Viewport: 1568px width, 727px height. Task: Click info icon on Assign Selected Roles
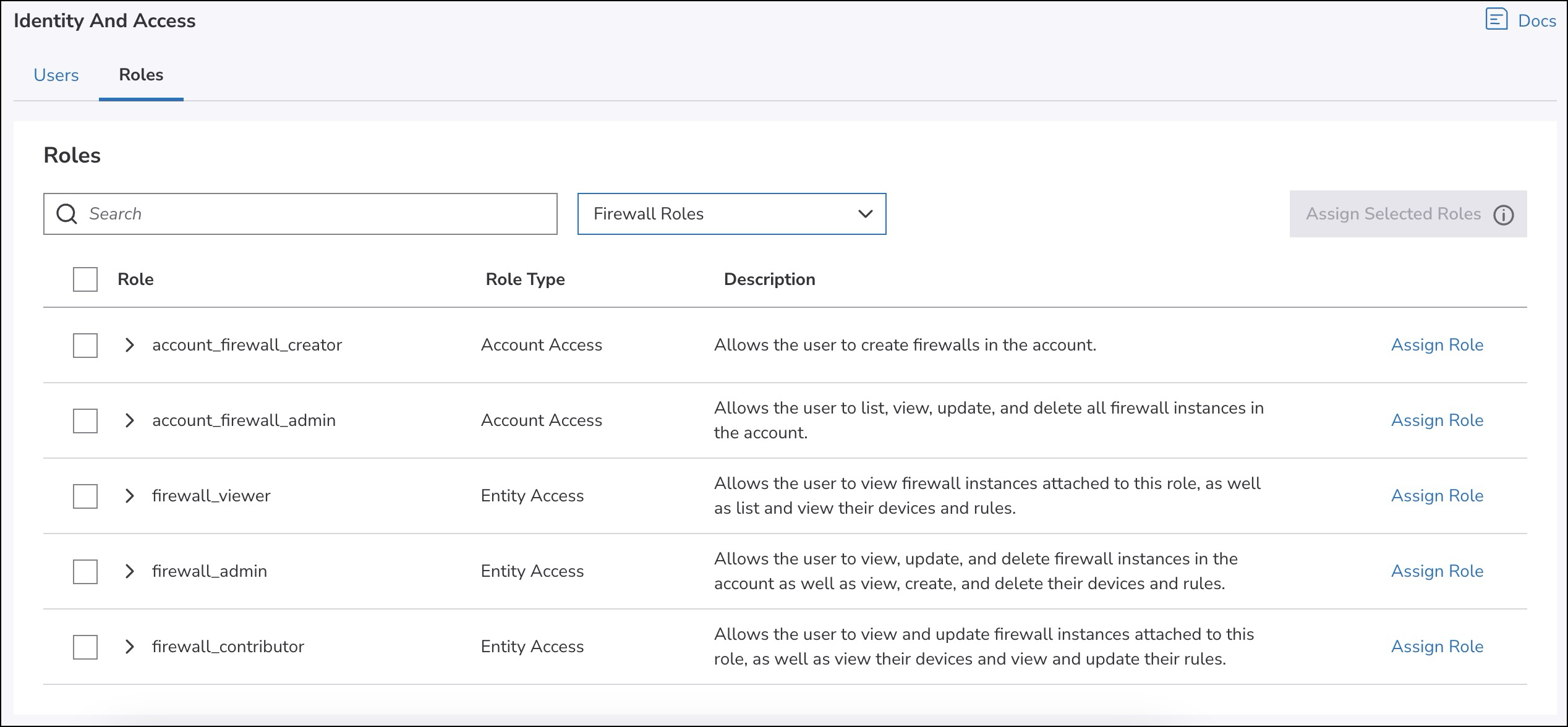click(x=1503, y=215)
